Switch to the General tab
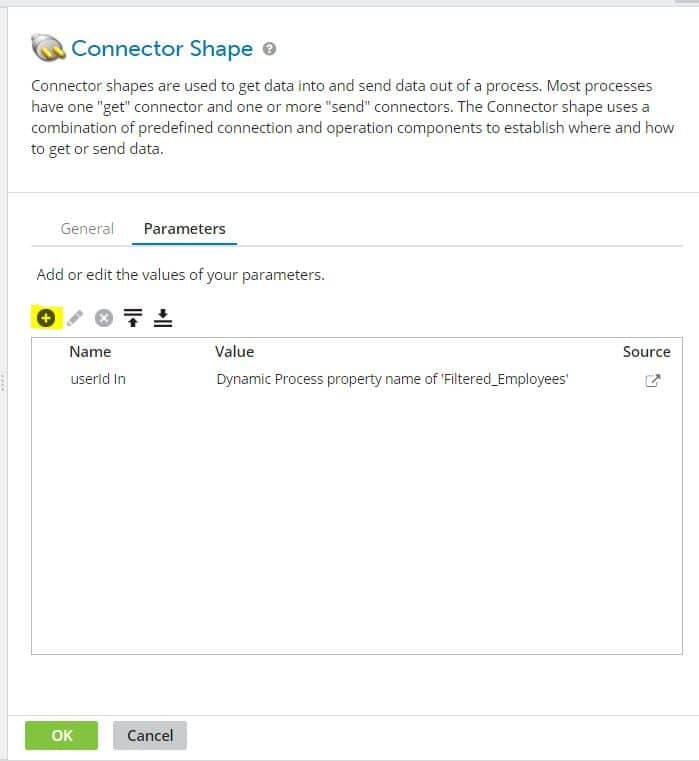Screen dimensions: 699x761 coord(87,228)
